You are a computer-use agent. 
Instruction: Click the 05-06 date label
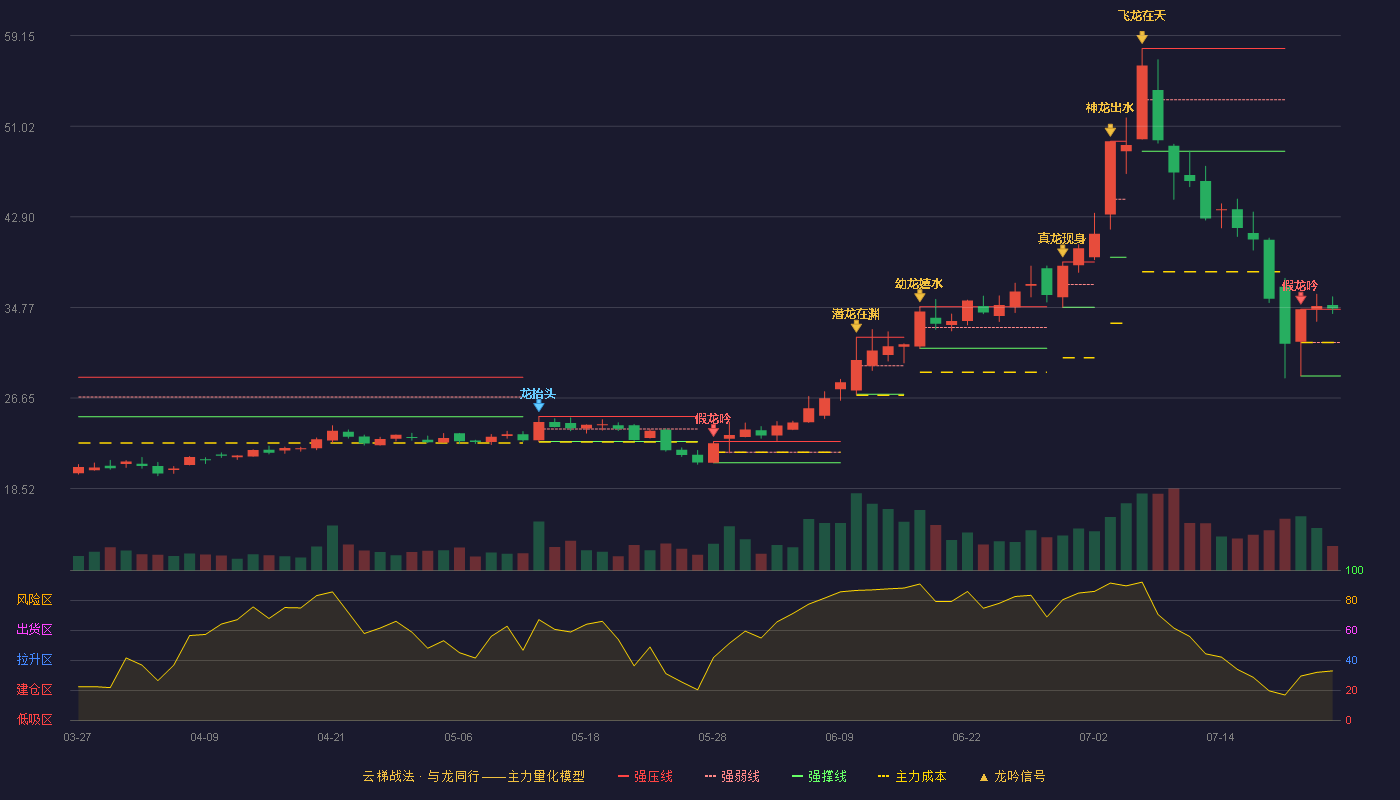click(458, 737)
